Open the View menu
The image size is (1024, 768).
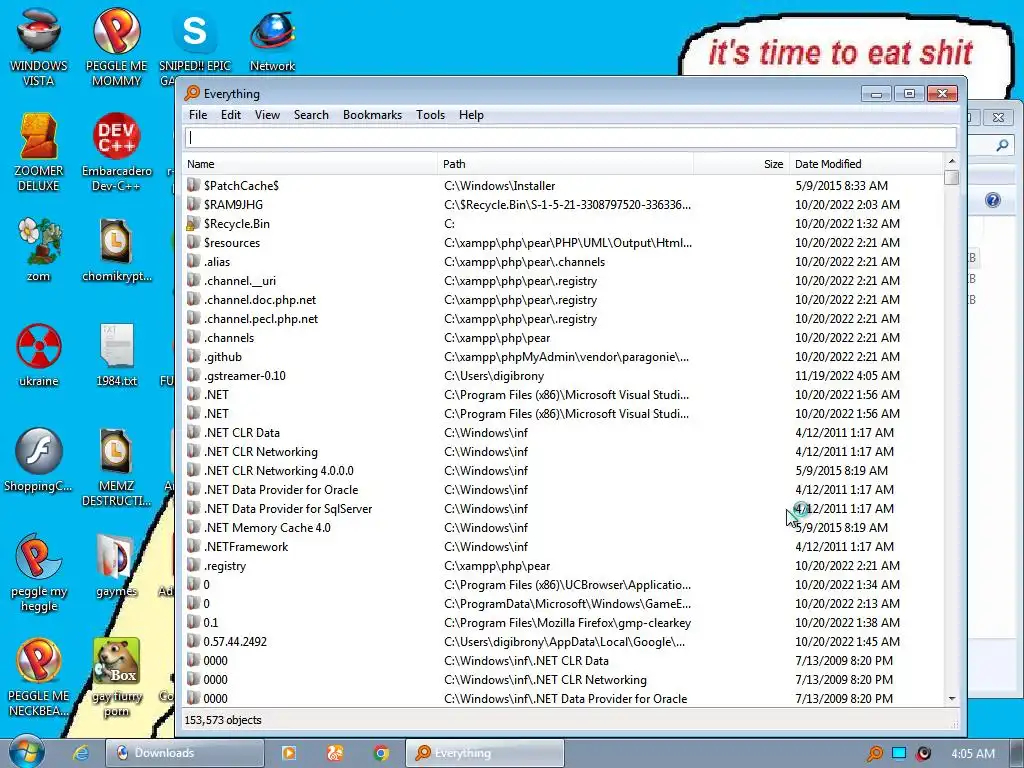click(267, 115)
